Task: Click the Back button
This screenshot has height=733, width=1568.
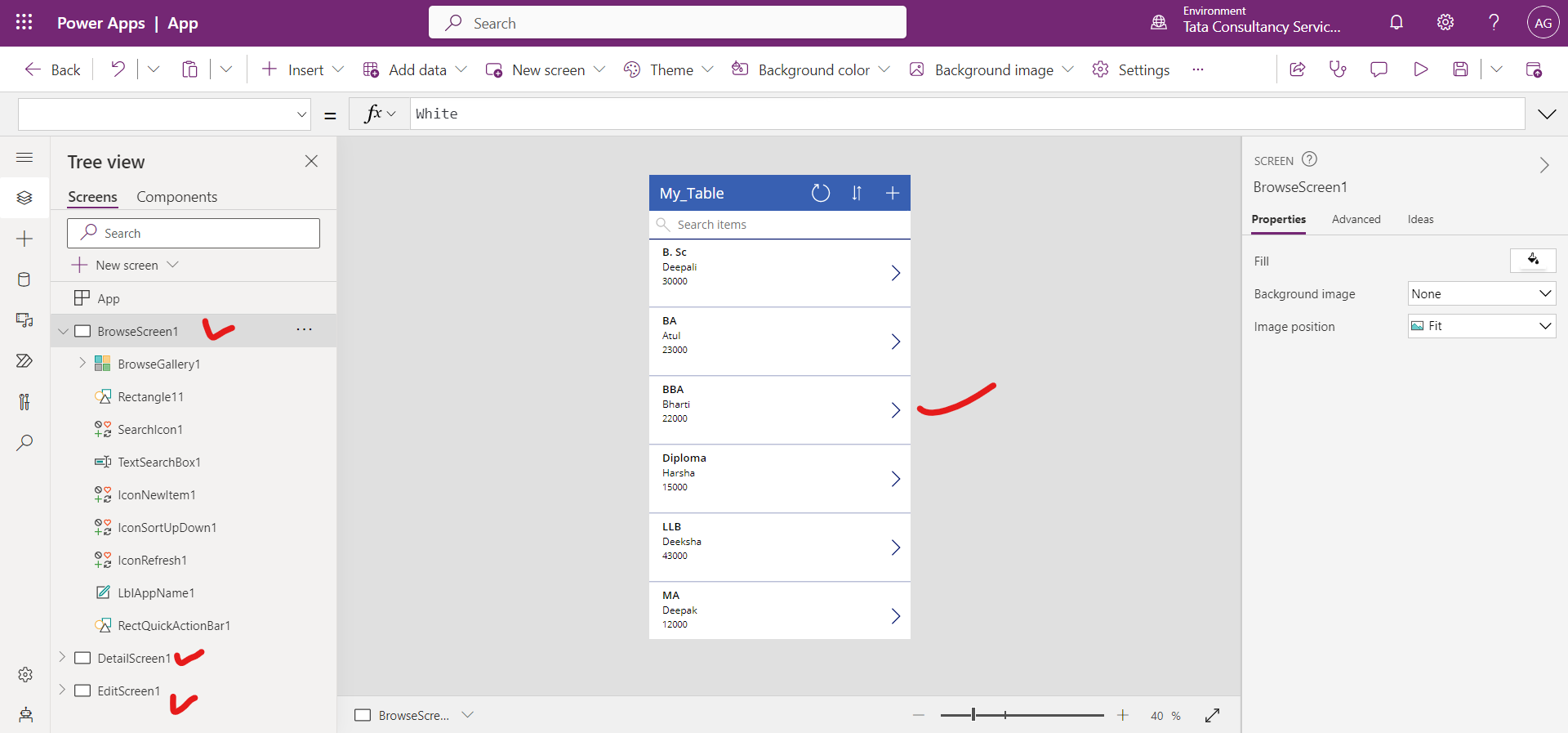Action: [x=53, y=69]
